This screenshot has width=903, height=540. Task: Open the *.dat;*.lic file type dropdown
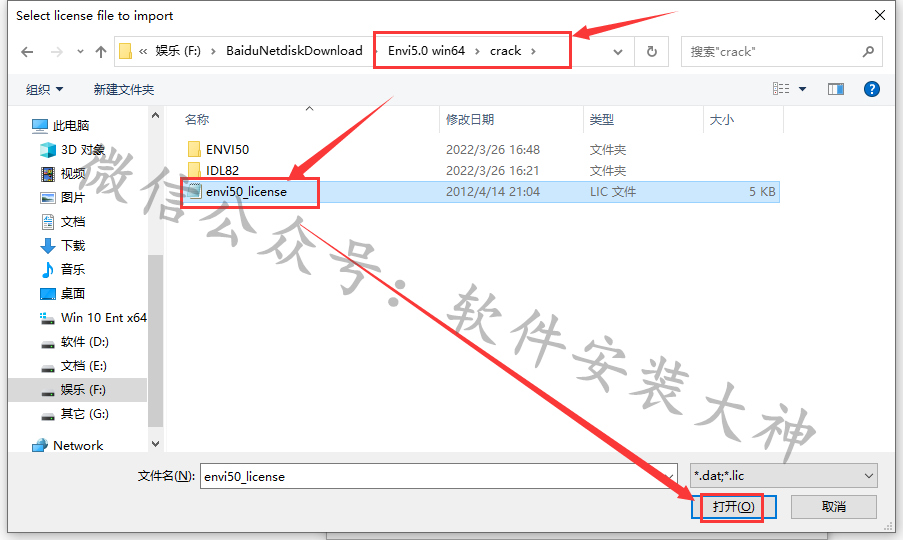click(x=784, y=476)
